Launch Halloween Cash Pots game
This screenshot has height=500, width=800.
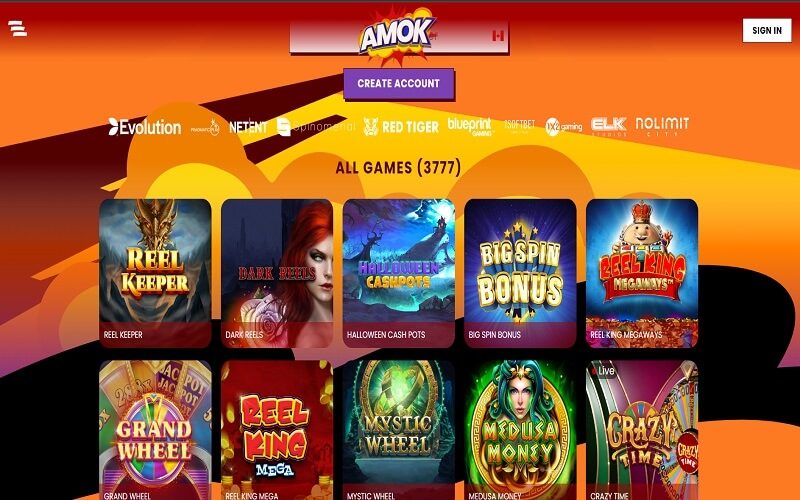(398, 273)
